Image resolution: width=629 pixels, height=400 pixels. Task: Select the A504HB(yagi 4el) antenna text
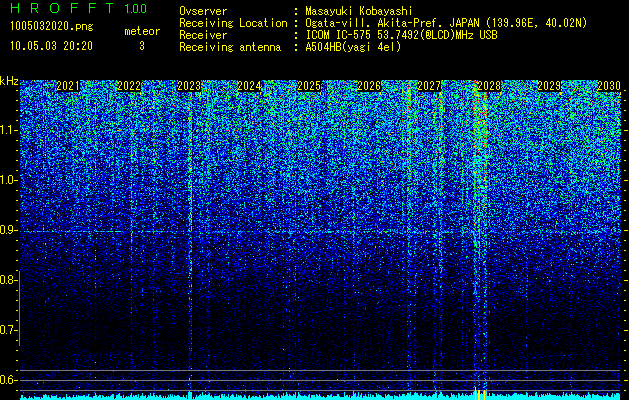[x=353, y=47]
